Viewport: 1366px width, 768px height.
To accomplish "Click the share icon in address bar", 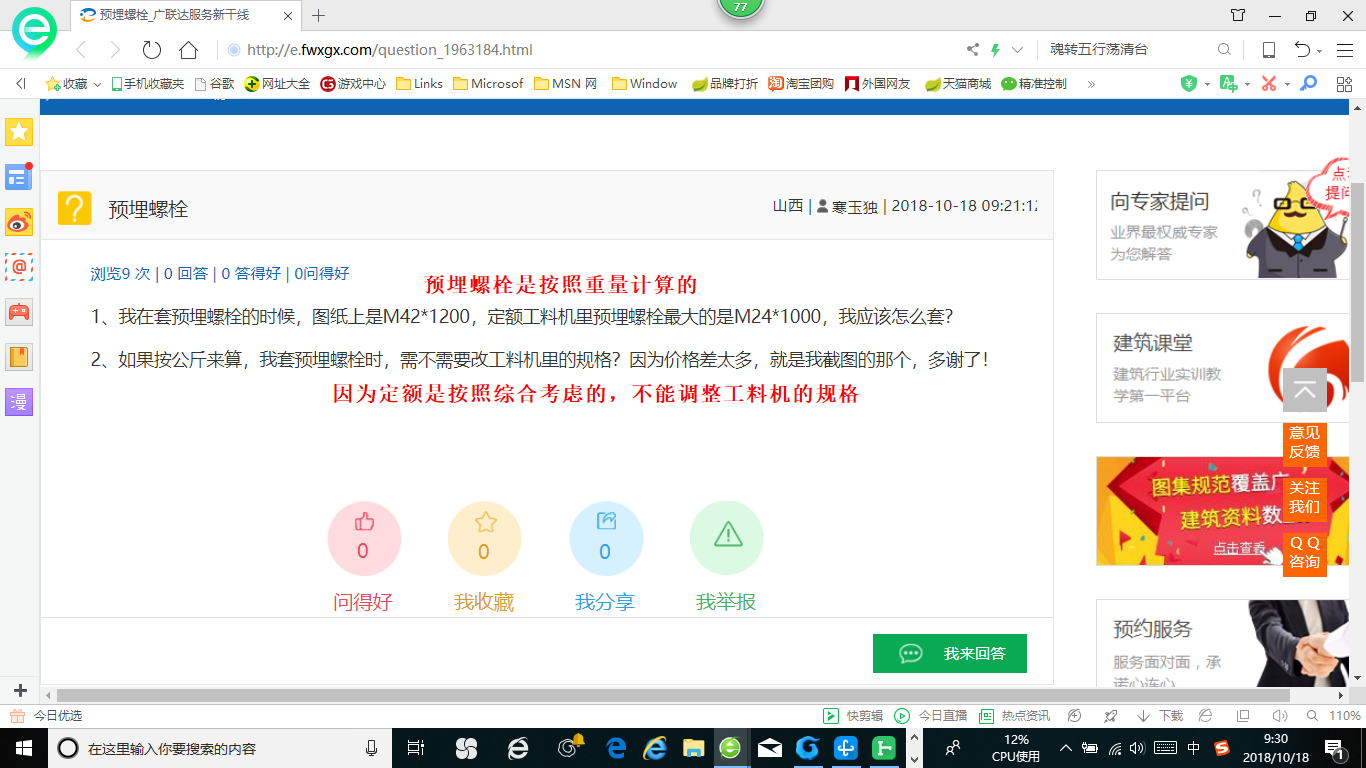I will [x=972, y=50].
